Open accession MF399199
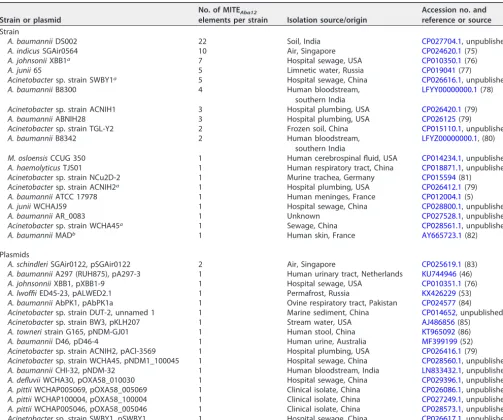The width and height of the screenshot is (503, 420). click(x=439, y=342)
